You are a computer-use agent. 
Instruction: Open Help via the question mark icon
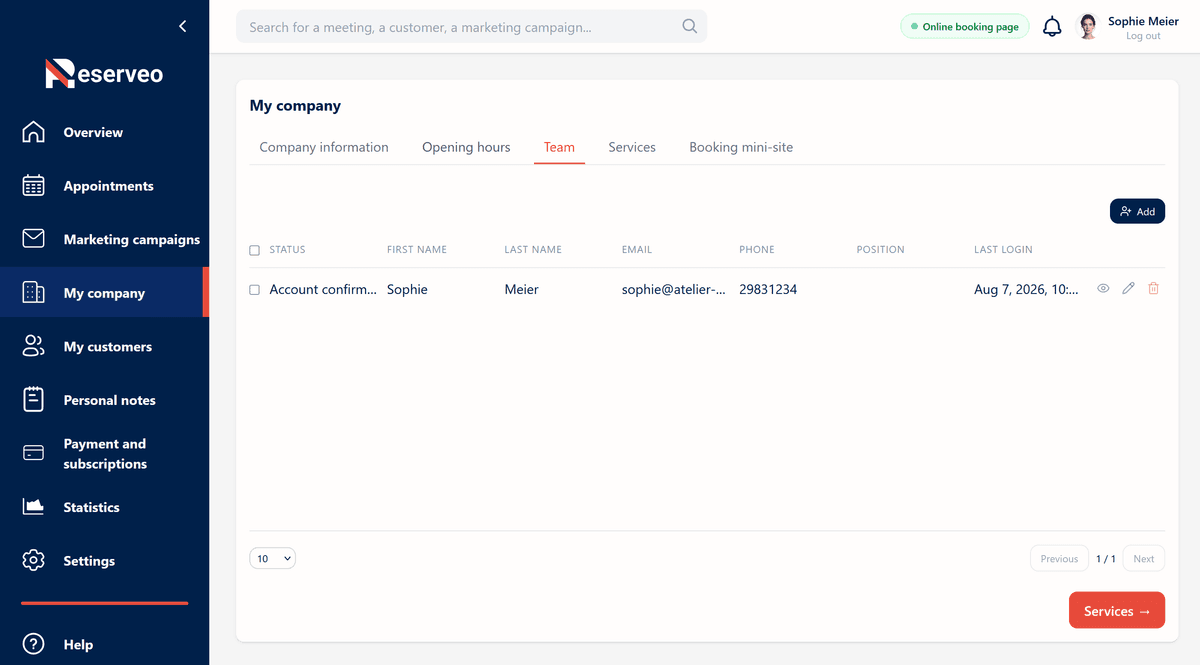[x=34, y=645]
